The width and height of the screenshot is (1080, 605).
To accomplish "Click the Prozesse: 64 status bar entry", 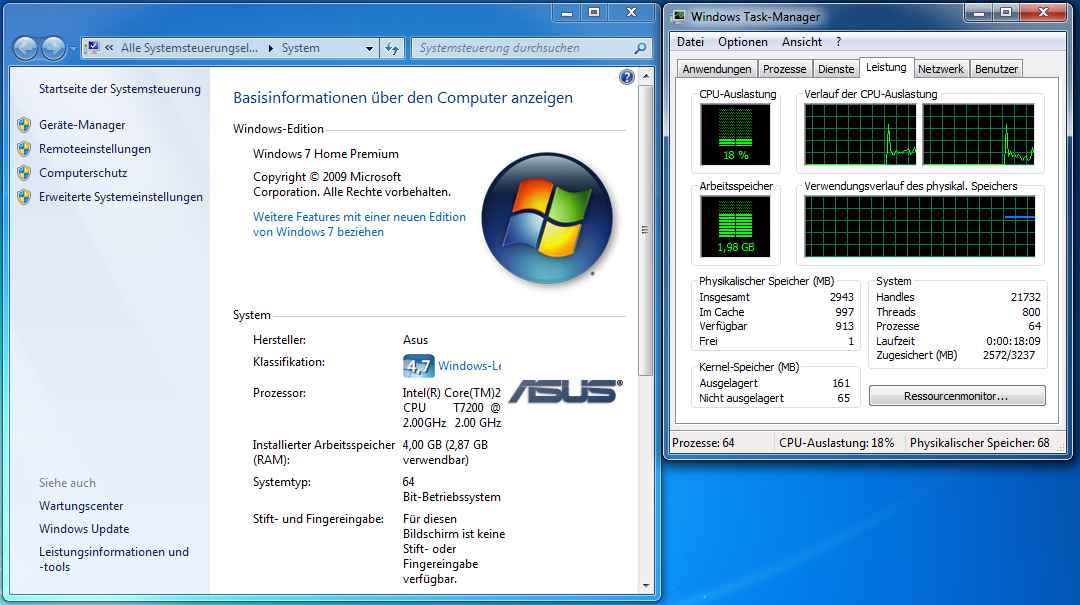I will (x=703, y=443).
